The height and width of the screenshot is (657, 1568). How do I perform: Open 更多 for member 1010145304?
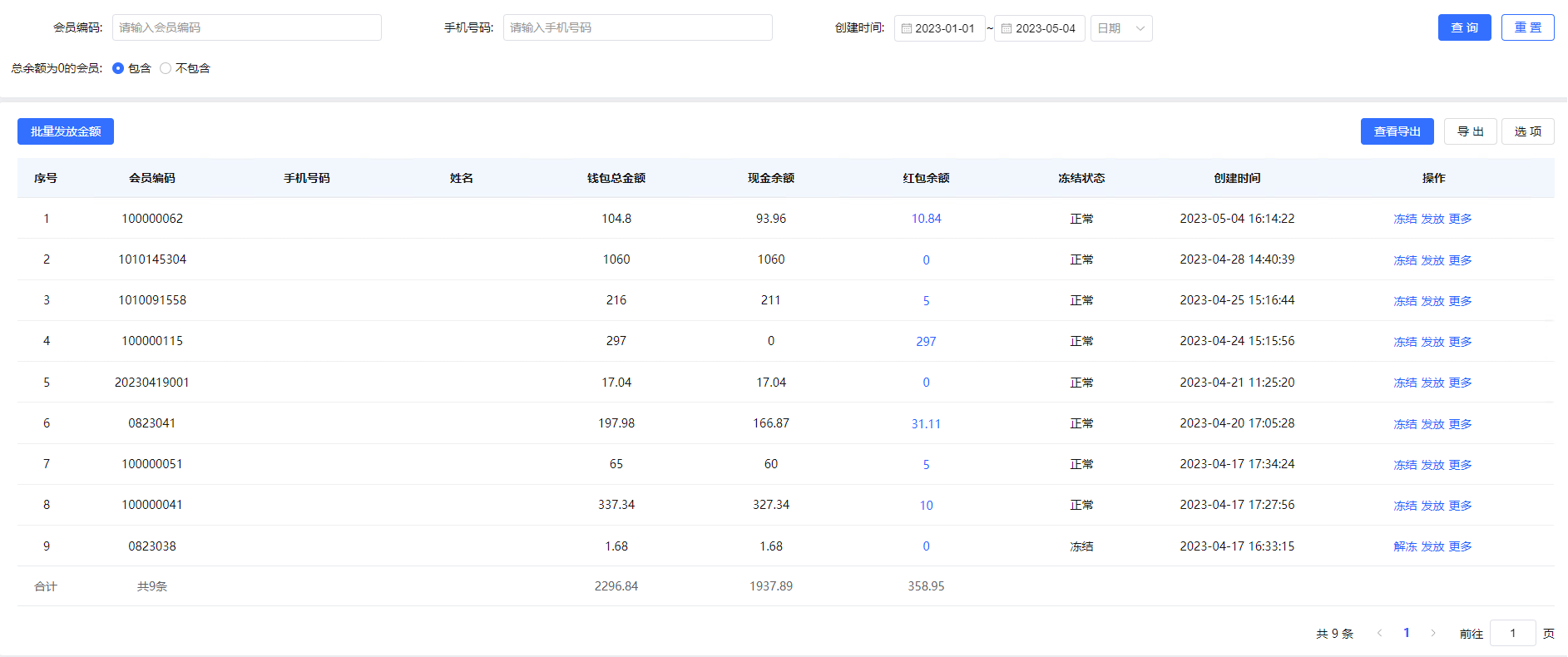coord(1460,260)
